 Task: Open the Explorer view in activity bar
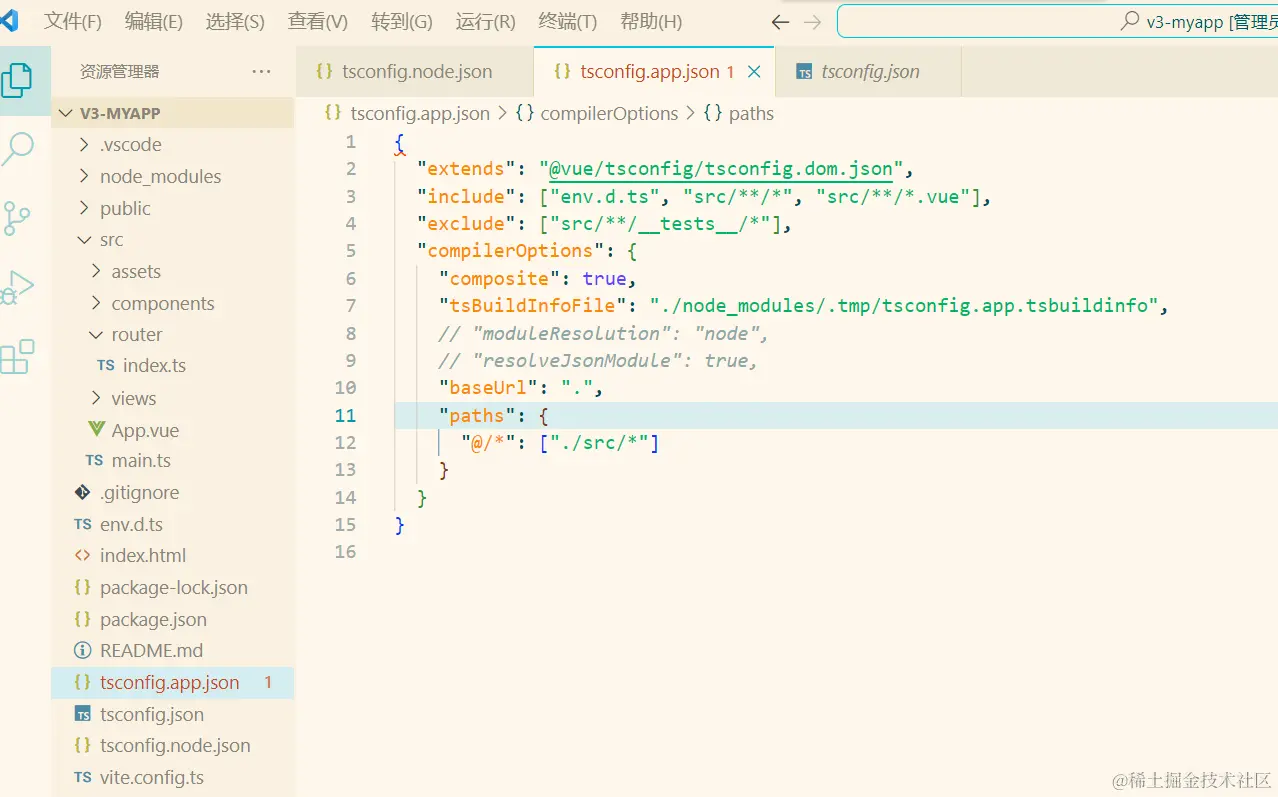point(17,79)
